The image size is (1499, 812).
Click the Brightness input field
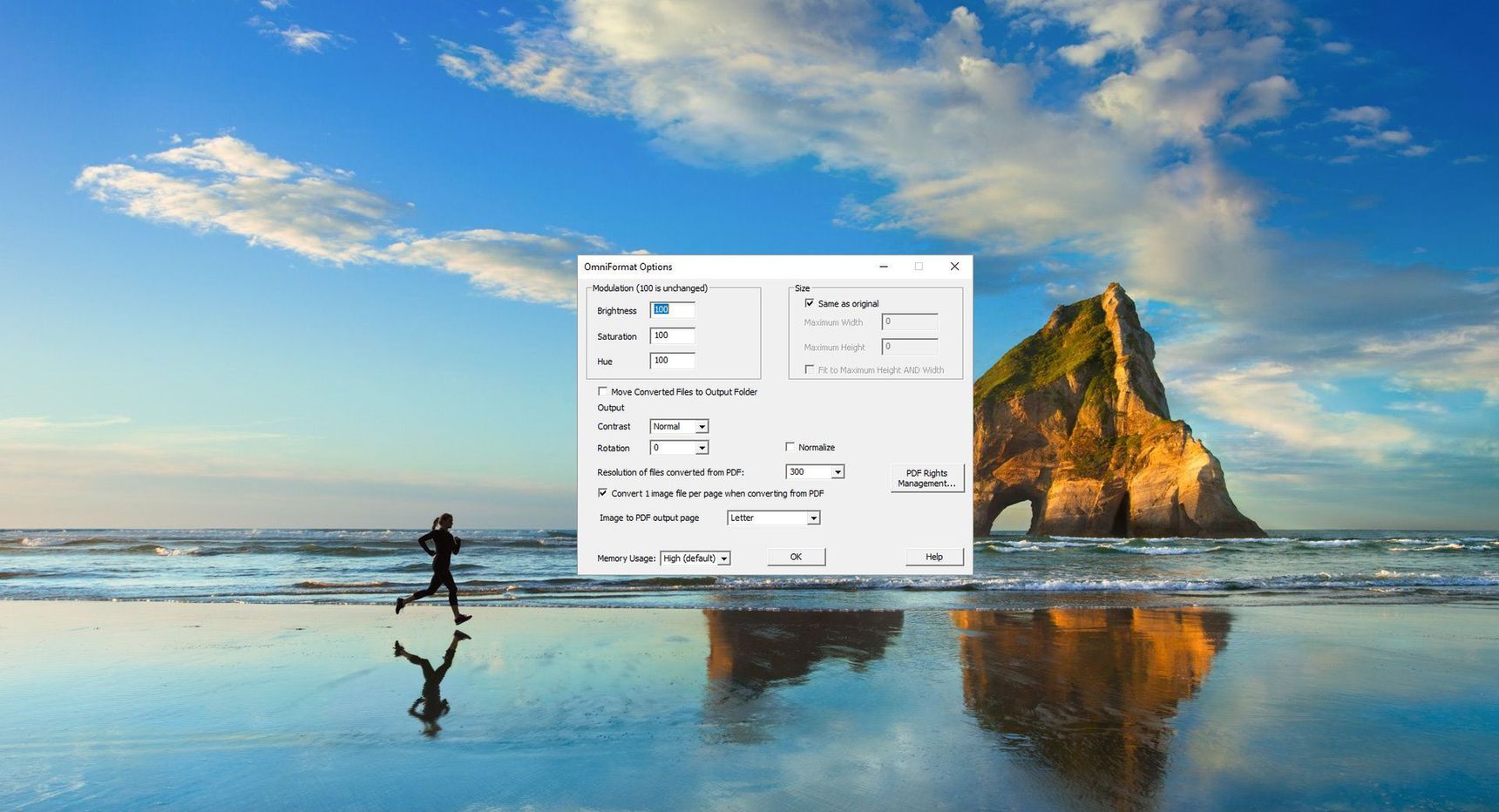click(x=672, y=310)
